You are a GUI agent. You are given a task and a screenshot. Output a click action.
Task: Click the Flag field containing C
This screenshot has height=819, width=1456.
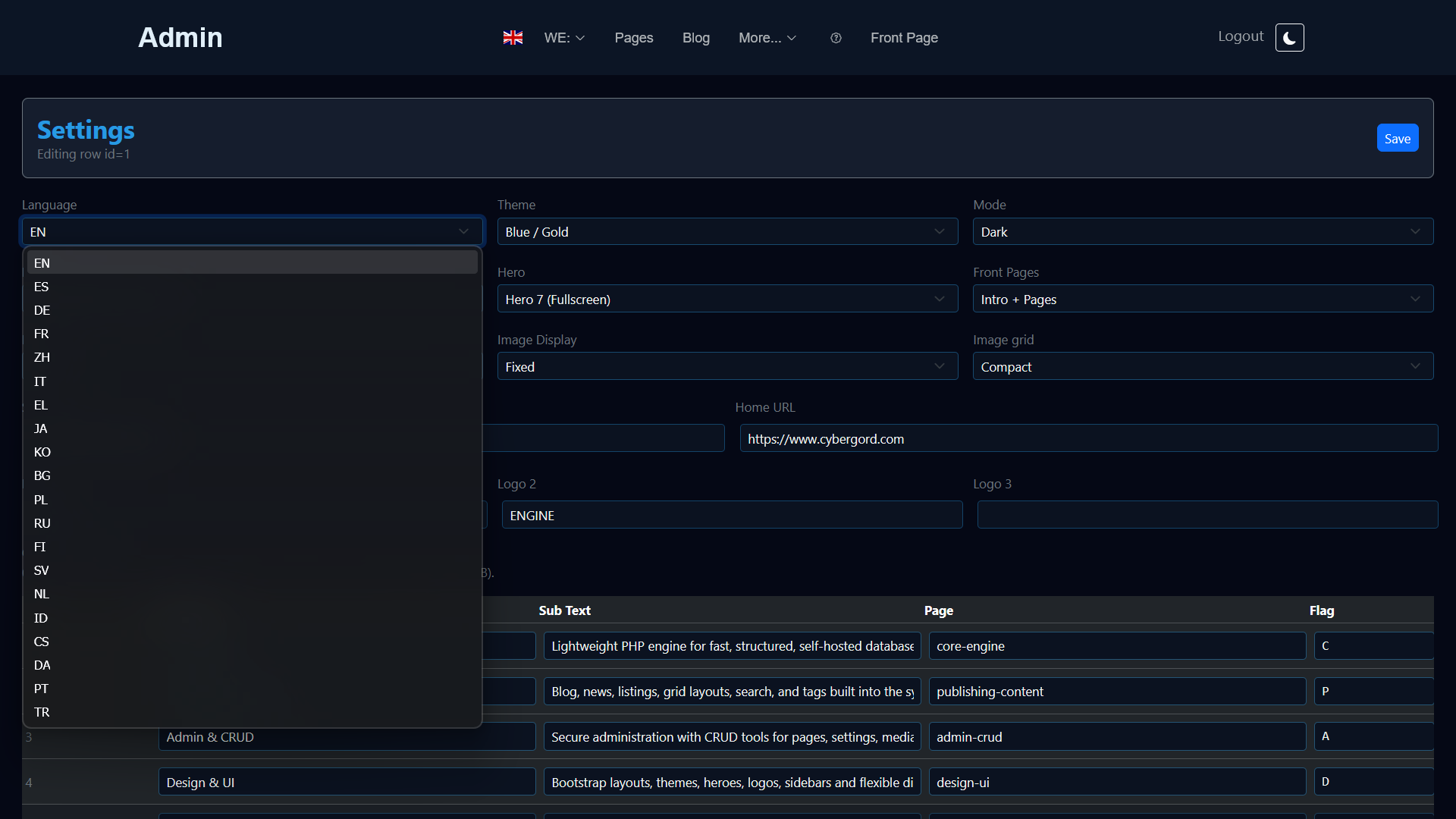coord(1373,646)
